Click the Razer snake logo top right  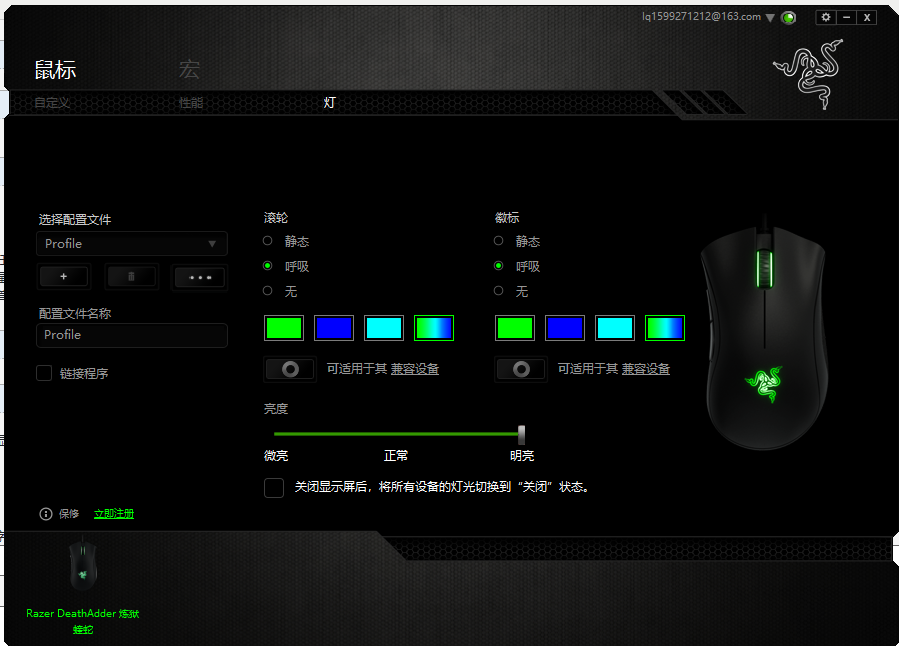810,74
